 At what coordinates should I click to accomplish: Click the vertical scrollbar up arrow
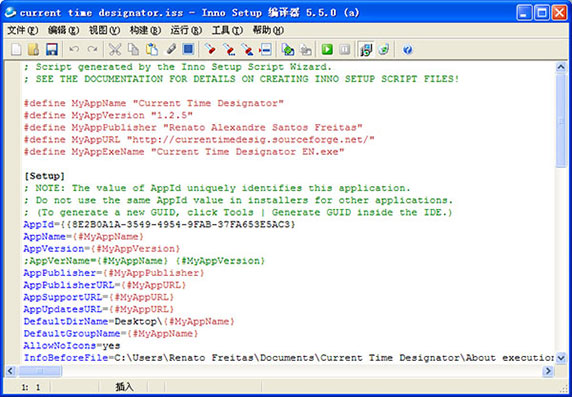coord(561,67)
